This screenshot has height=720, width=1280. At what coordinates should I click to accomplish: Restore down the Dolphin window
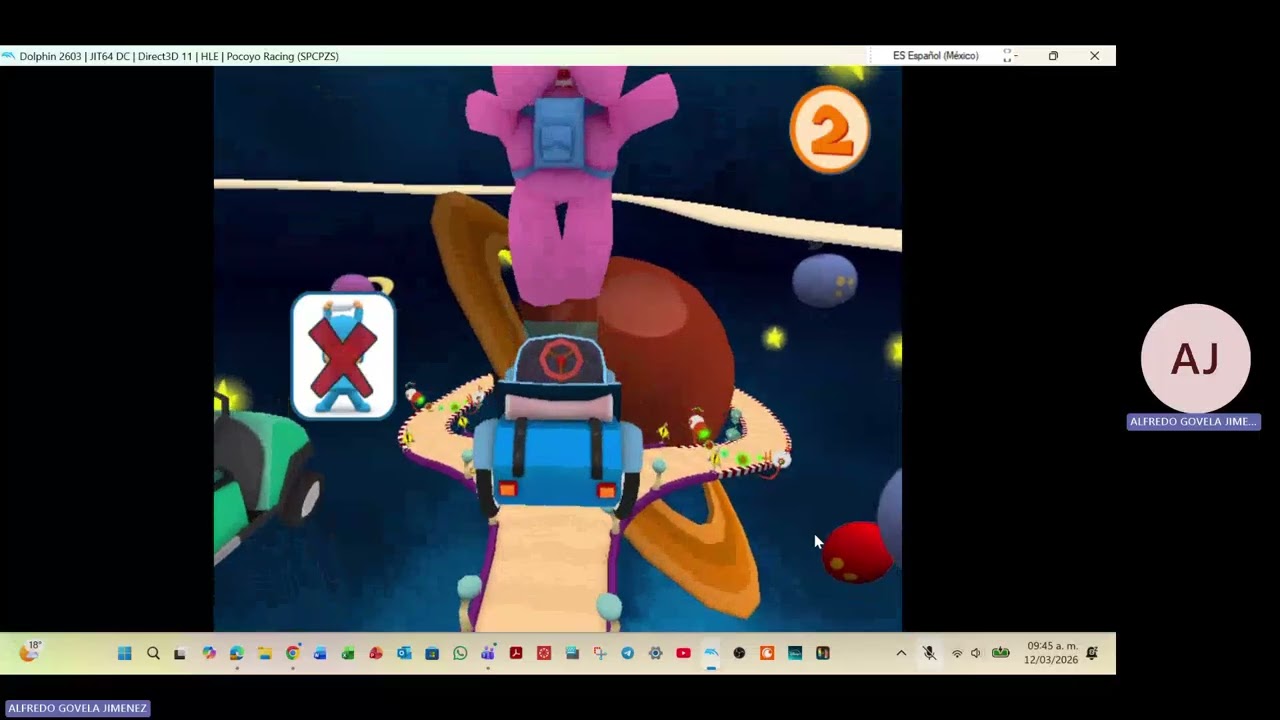[1053, 56]
